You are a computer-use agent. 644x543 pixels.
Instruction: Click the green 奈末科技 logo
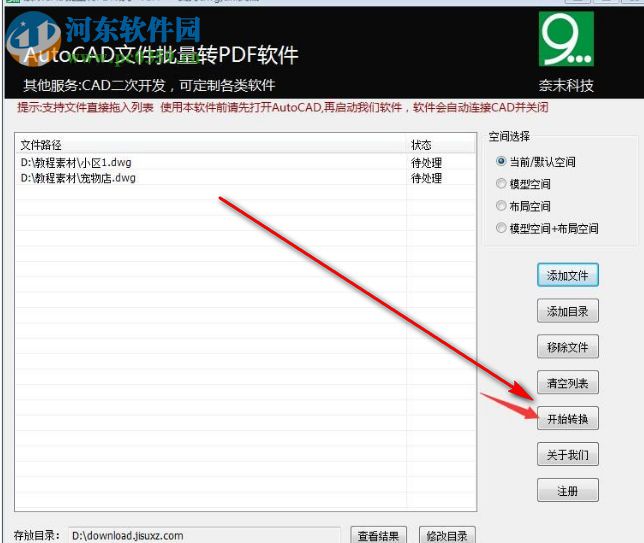tap(566, 39)
